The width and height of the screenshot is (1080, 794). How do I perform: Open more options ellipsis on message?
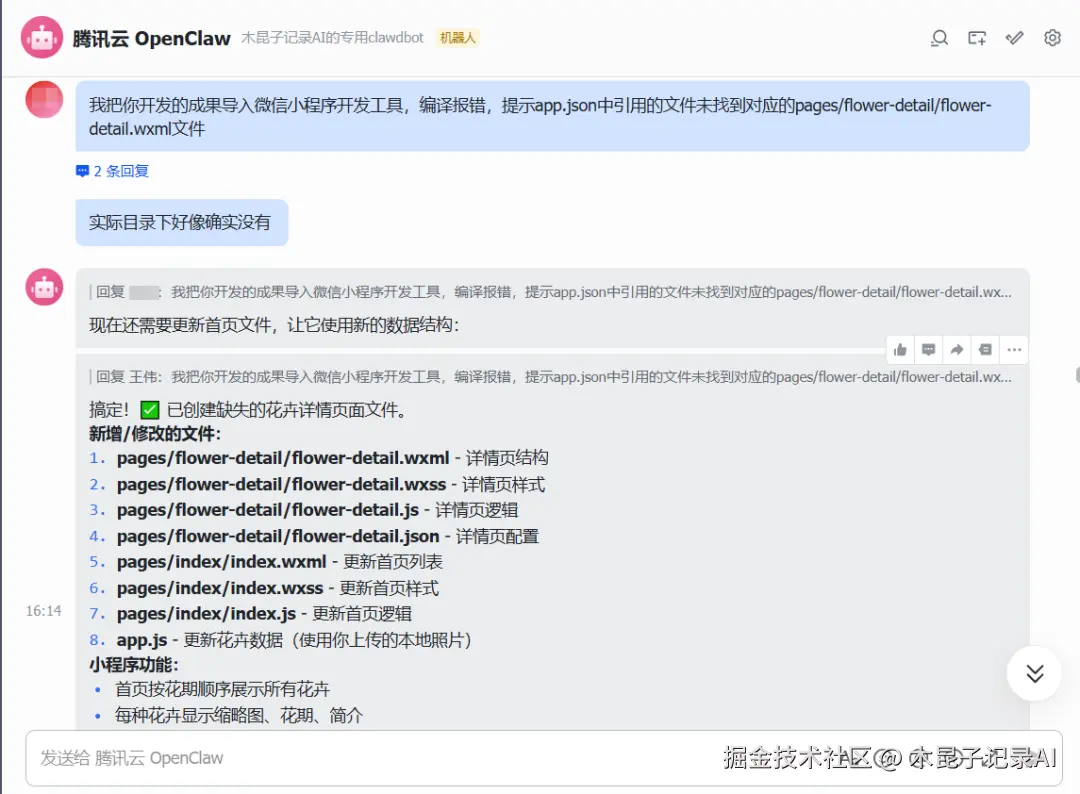point(1015,350)
